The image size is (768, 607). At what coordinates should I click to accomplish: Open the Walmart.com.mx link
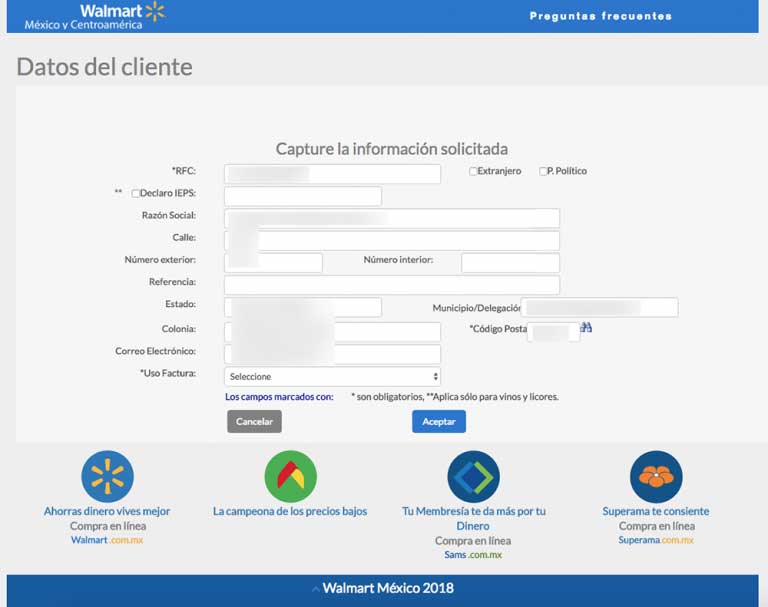coord(107,540)
